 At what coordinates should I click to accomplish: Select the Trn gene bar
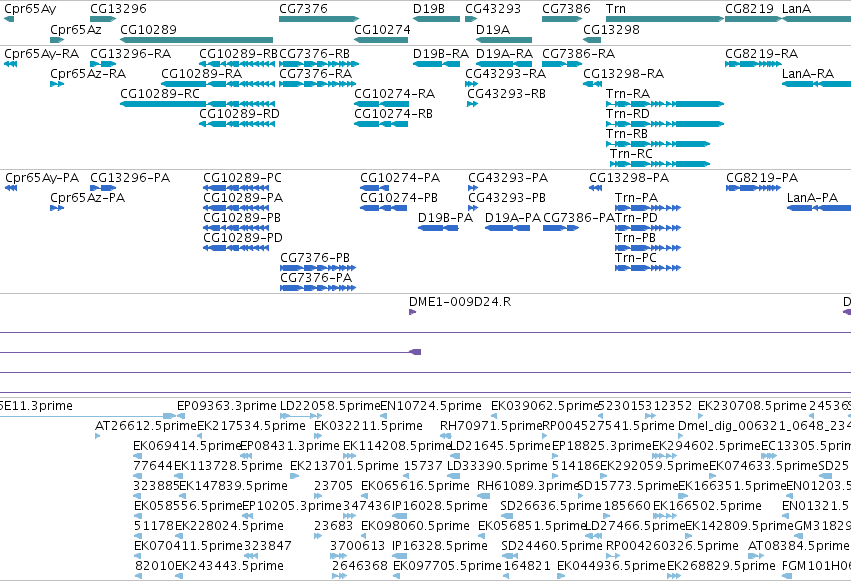click(x=665, y=19)
